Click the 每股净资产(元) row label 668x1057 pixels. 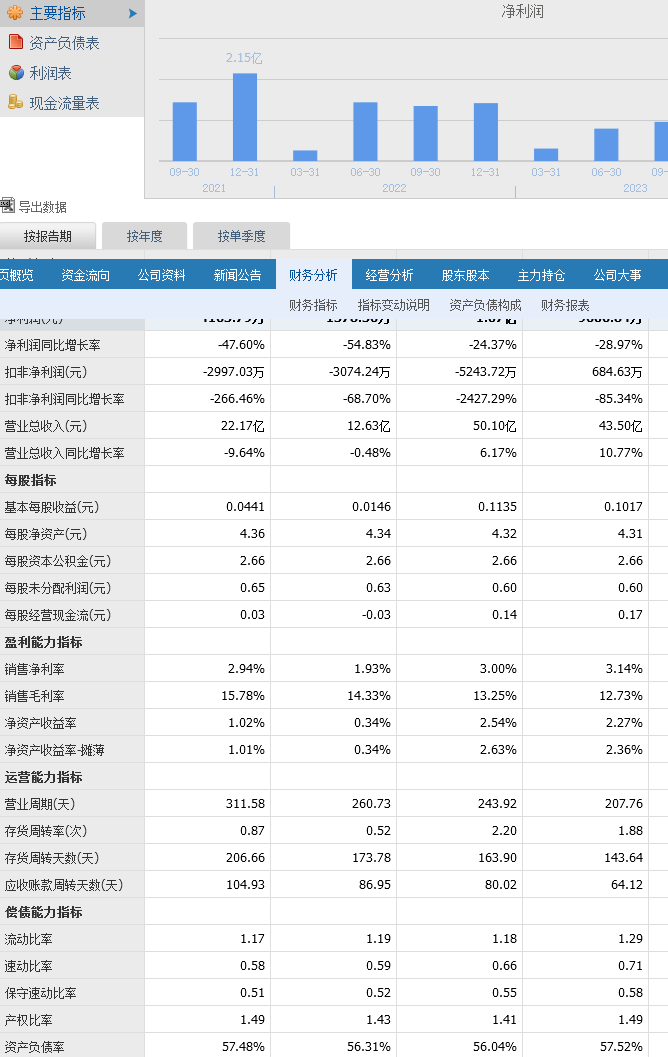pyautogui.click(x=46, y=534)
